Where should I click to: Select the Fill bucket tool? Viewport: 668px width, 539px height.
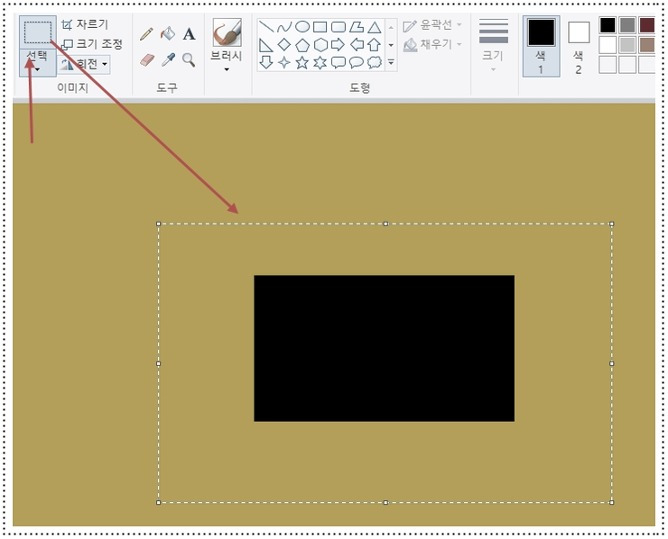click(168, 33)
